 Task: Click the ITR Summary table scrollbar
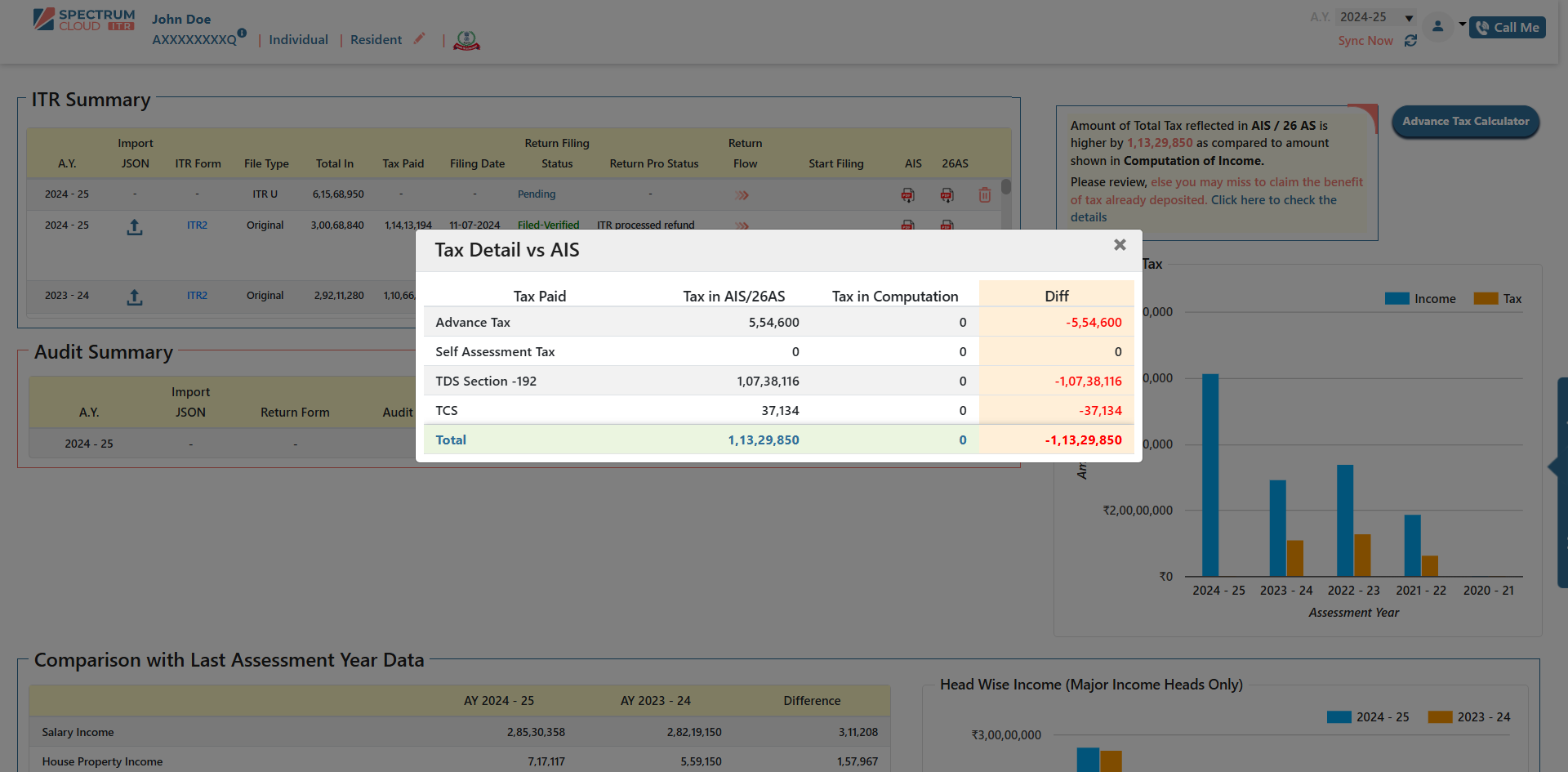pos(1006,187)
